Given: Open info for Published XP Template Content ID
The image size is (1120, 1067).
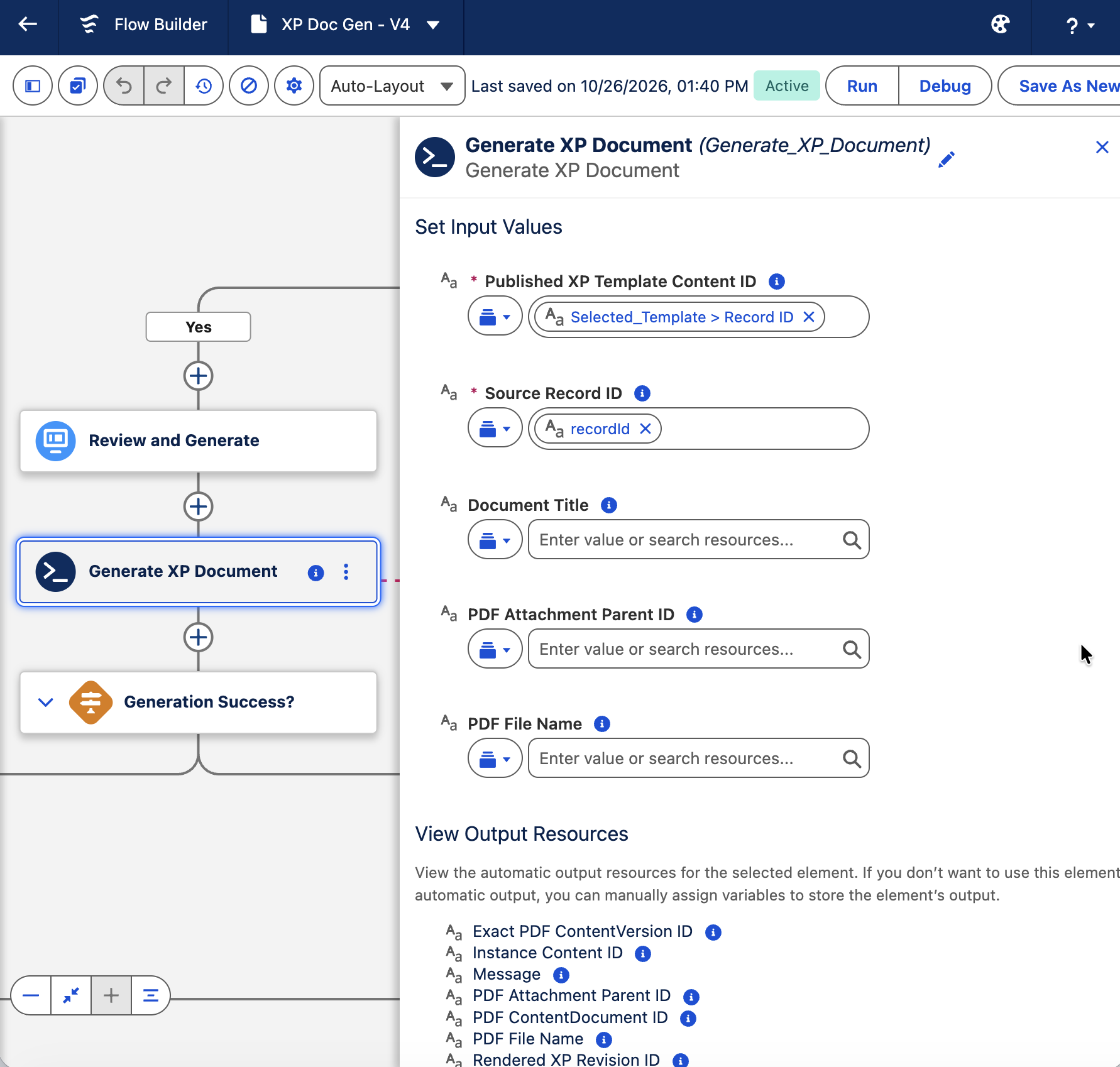Looking at the screenshot, I should point(776,282).
